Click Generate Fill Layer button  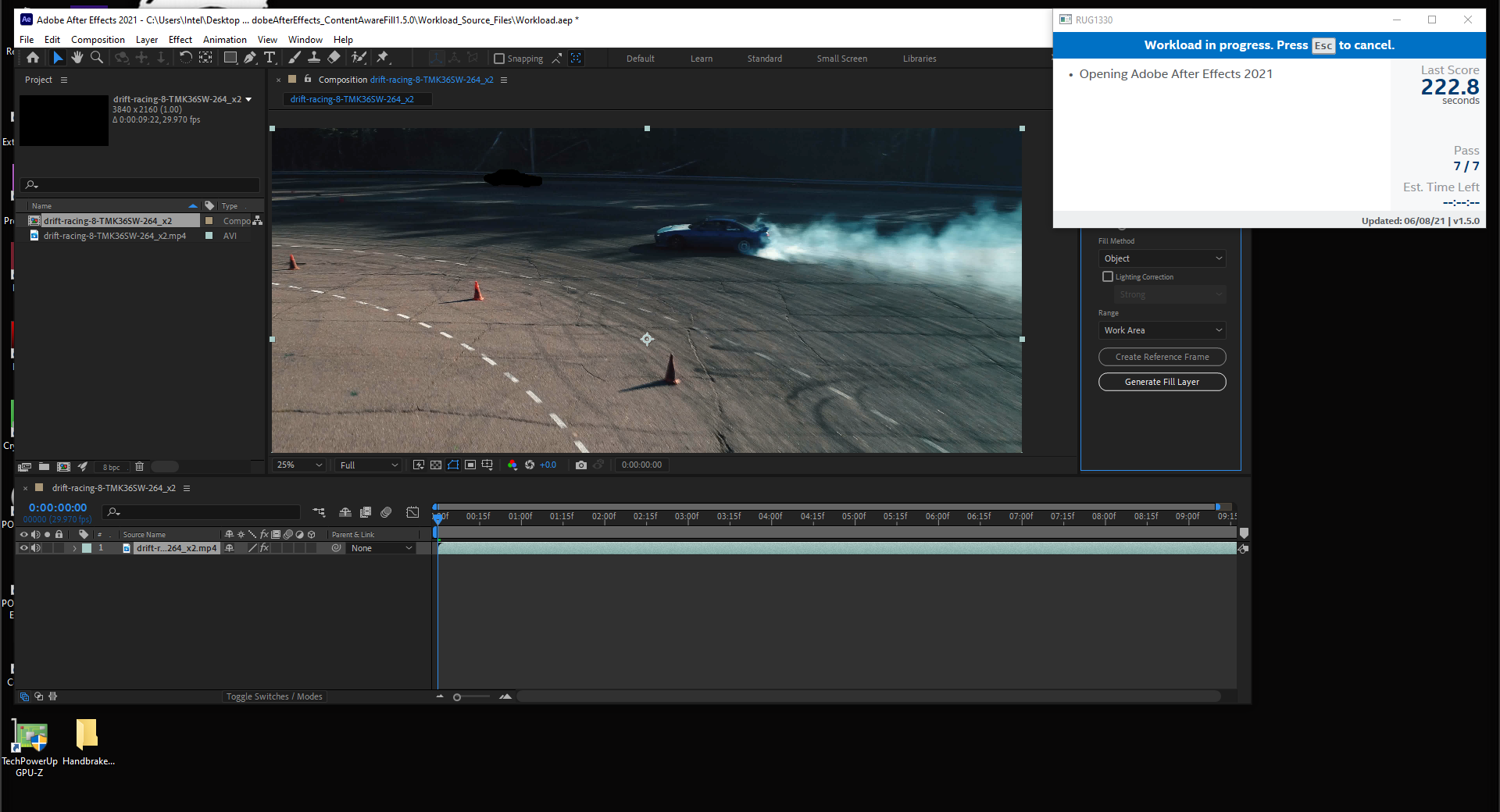coord(1162,382)
